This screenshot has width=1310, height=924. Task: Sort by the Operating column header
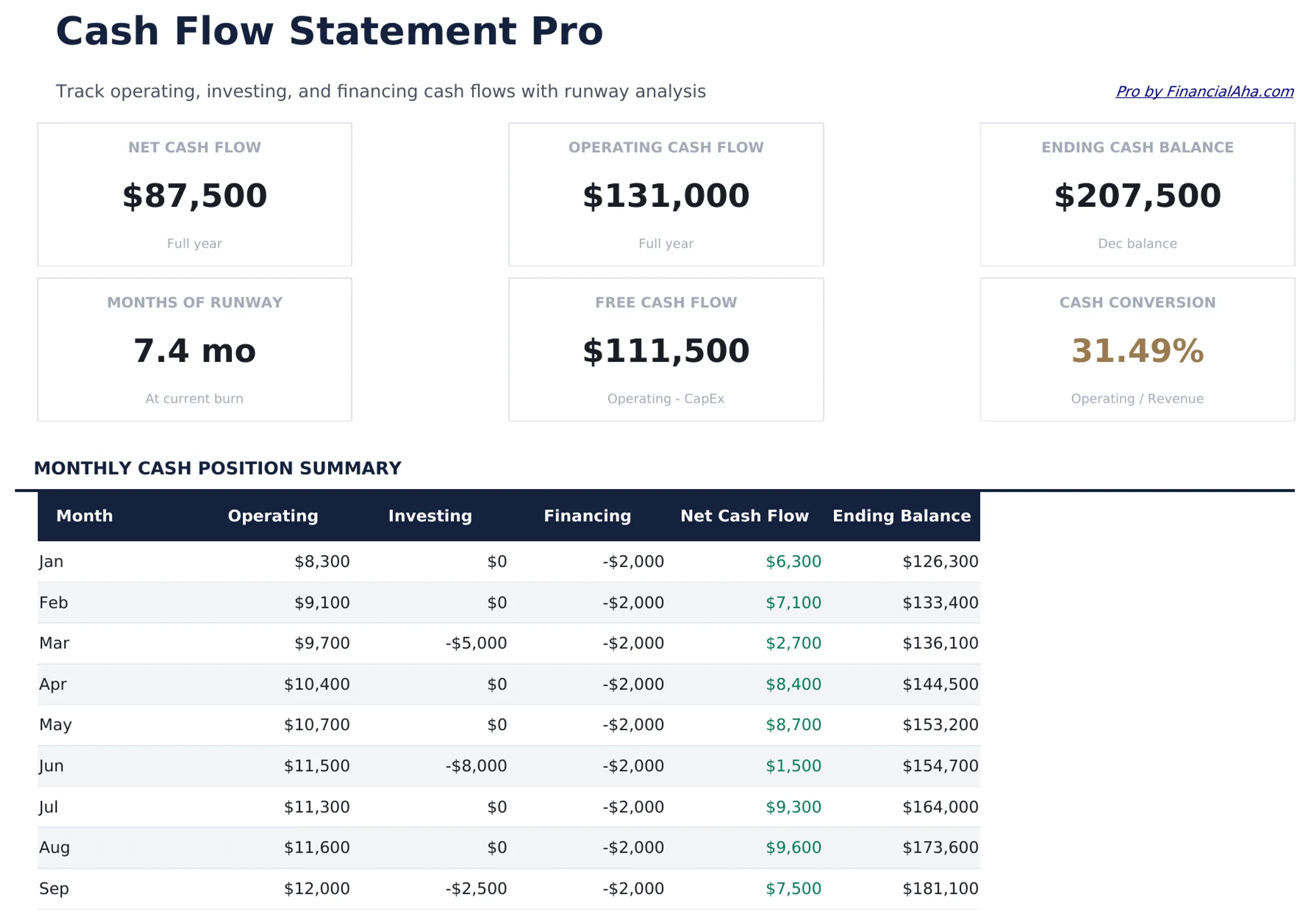pos(273,515)
